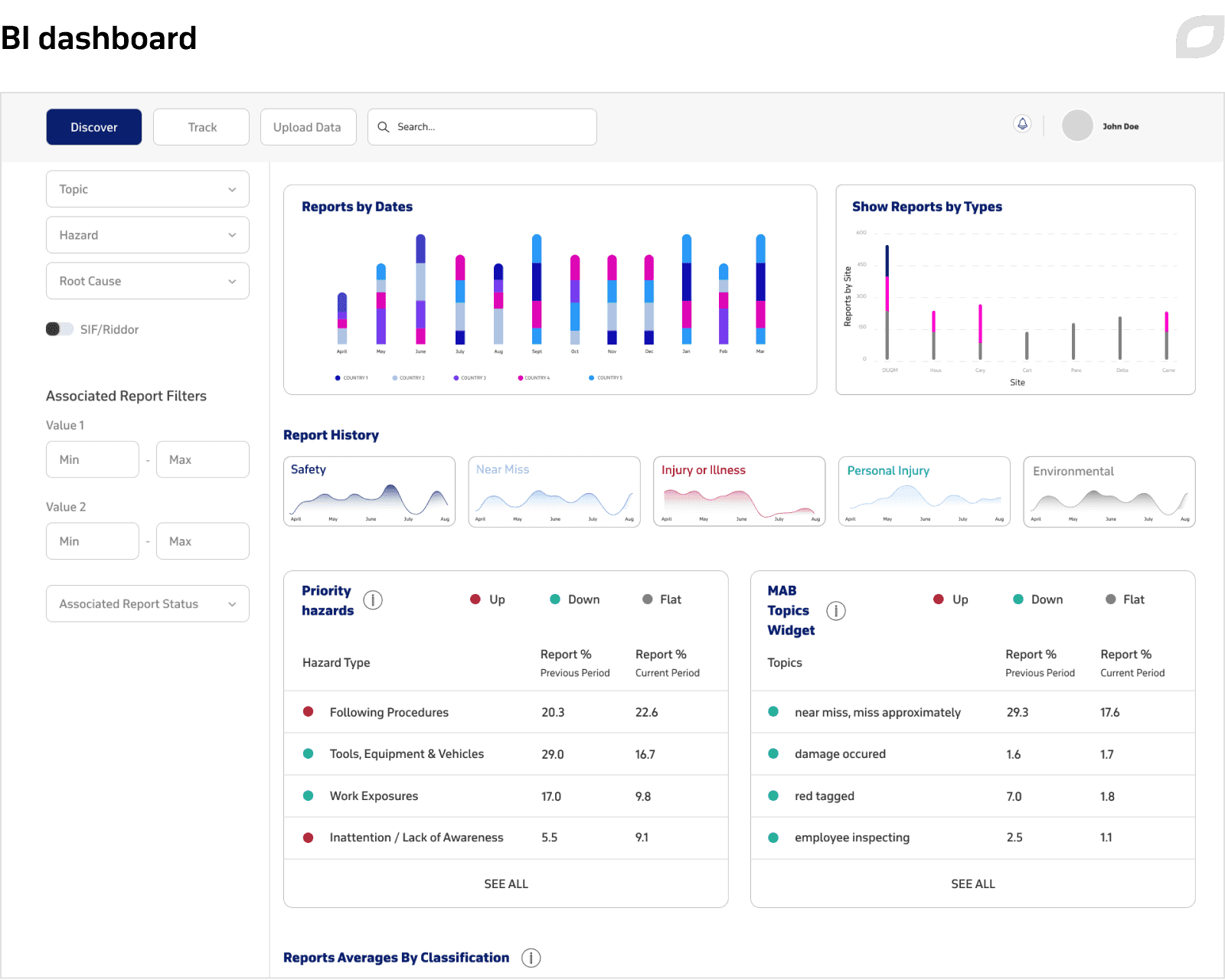The width and height of the screenshot is (1225, 980).
Task: Click Value 1 Max field
Action: [x=203, y=459]
